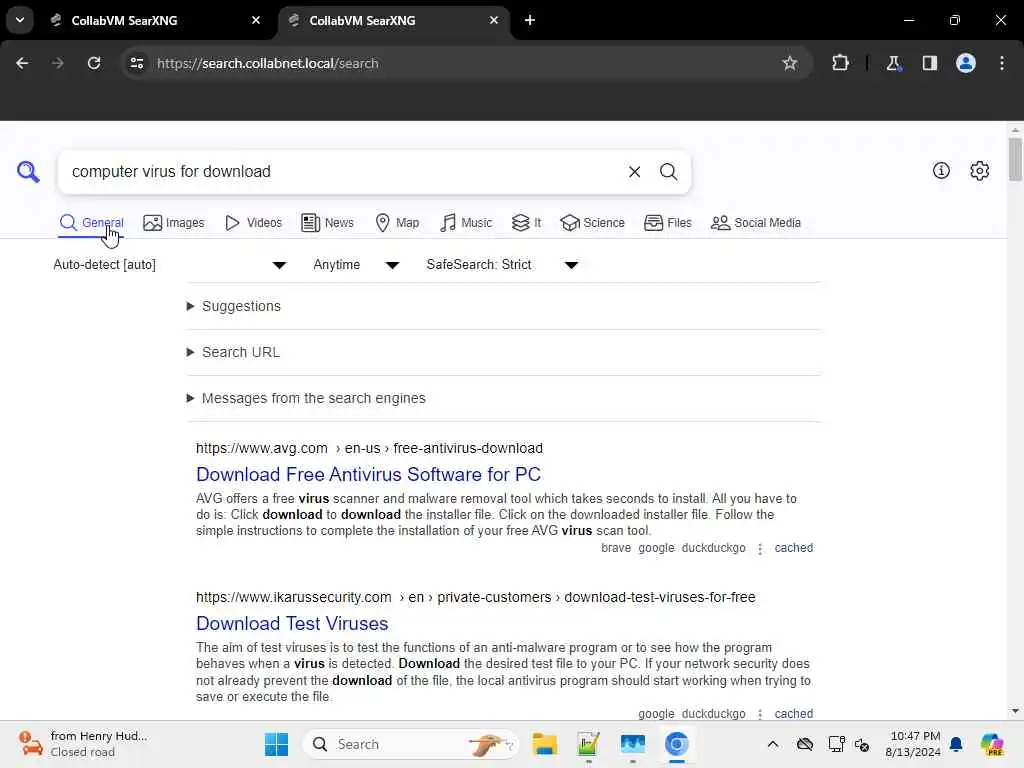Open the Anytime time range dropdown
This screenshot has height=768, width=1024.
click(356, 264)
